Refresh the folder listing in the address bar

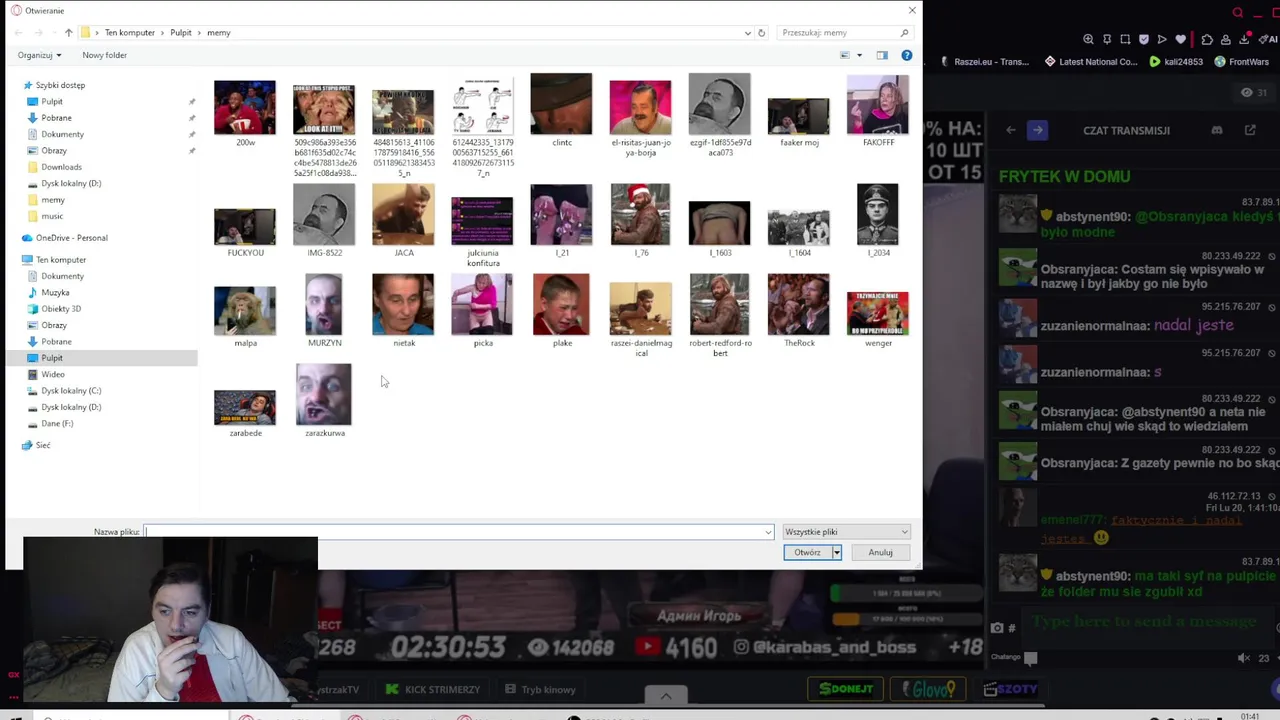click(x=761, y=33)
